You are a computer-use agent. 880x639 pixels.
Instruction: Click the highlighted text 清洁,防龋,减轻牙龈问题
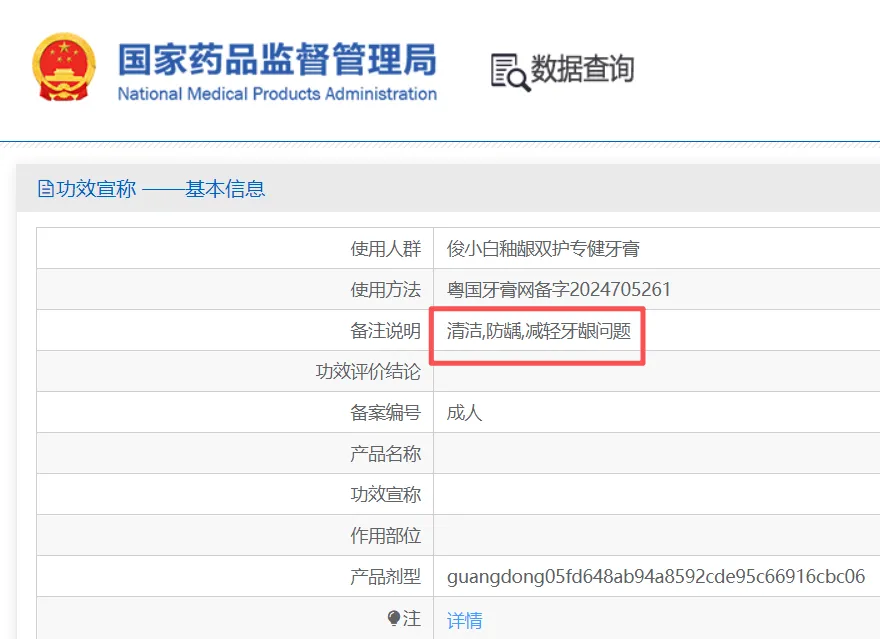(x=539, y=331)
